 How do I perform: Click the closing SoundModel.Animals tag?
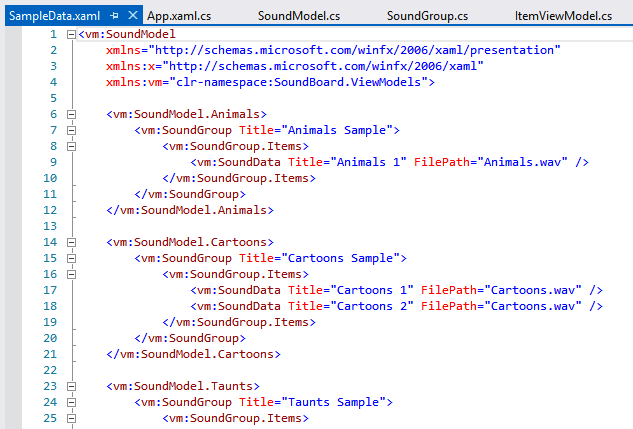tap(190, 210)
